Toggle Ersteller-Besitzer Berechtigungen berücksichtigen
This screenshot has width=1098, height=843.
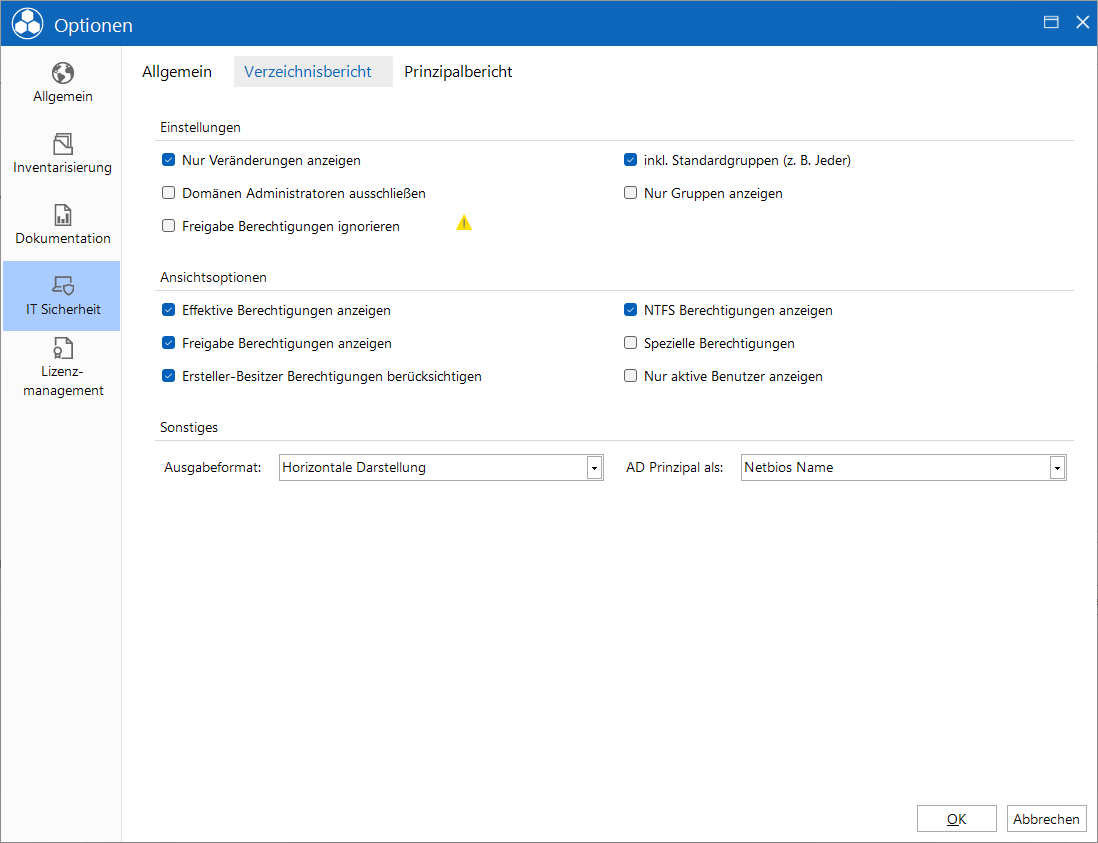(168, 375)
